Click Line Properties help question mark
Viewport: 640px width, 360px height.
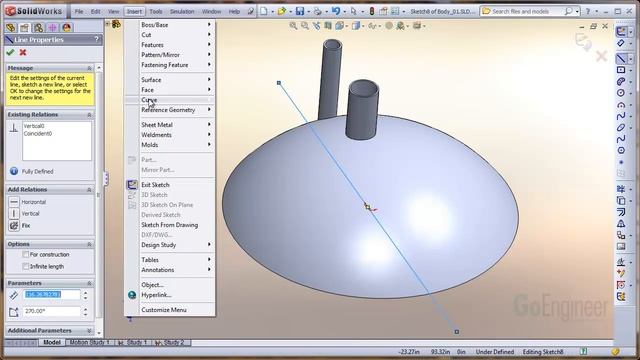(x=96, y=40)
